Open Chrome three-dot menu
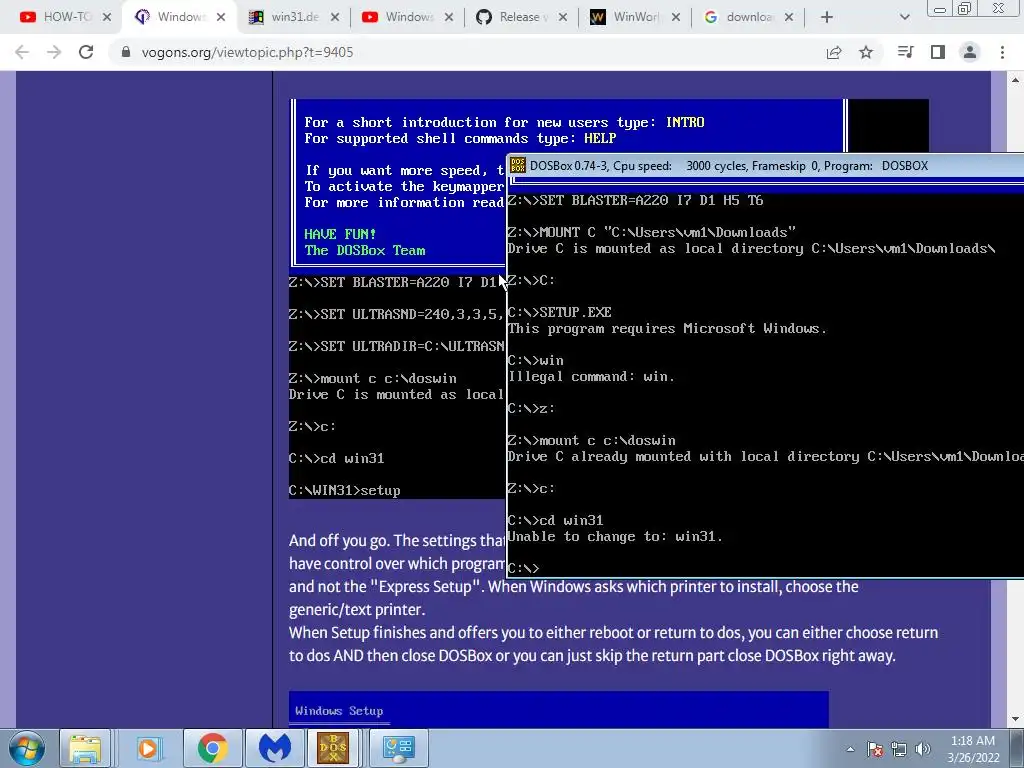The image size is (1024, 768). pos(1002,52)
